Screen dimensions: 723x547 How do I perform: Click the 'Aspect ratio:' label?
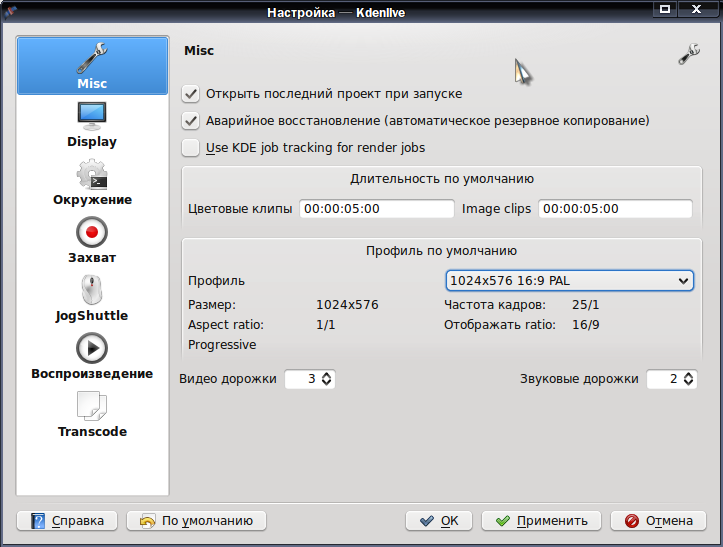click(225, 325)
